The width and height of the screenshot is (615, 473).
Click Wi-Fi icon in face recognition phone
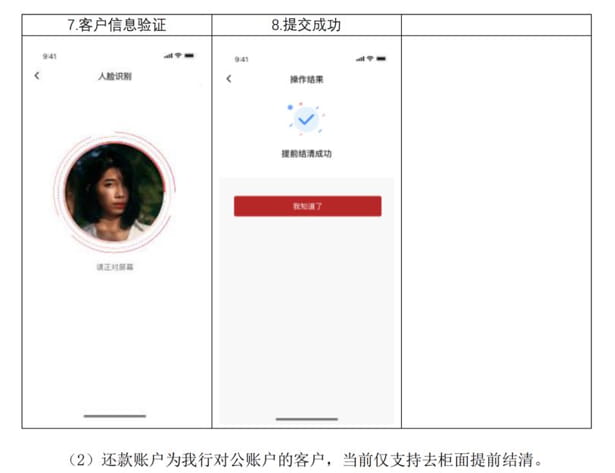tap(178, 55)
